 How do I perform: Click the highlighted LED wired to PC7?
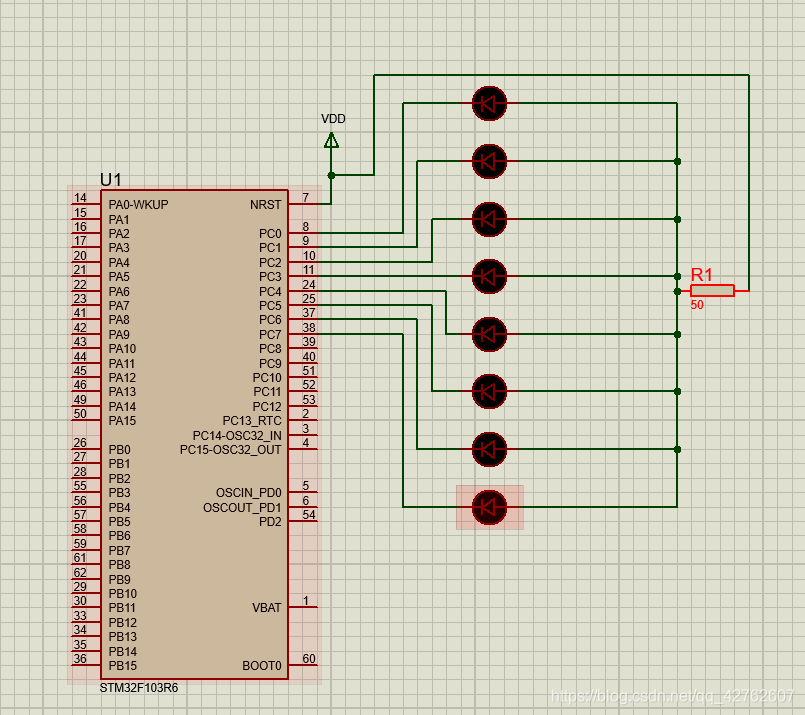click(489, 508)
